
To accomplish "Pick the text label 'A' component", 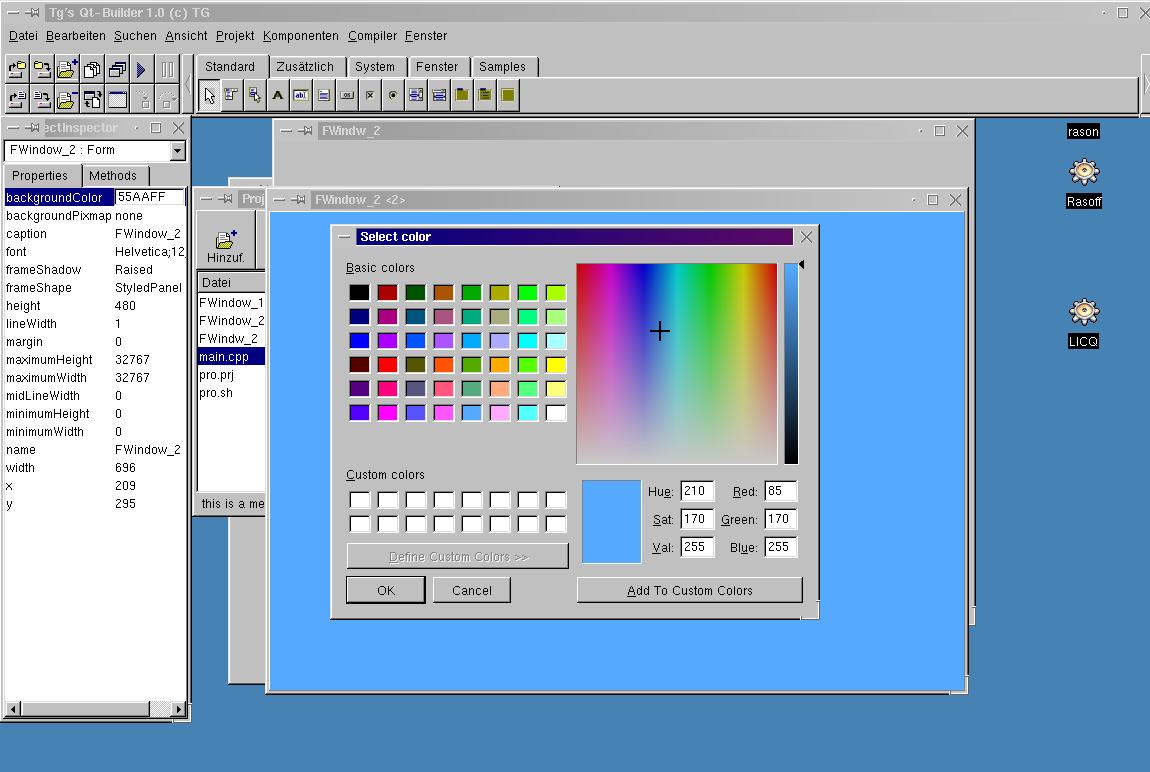I will (x=277, y=96).
